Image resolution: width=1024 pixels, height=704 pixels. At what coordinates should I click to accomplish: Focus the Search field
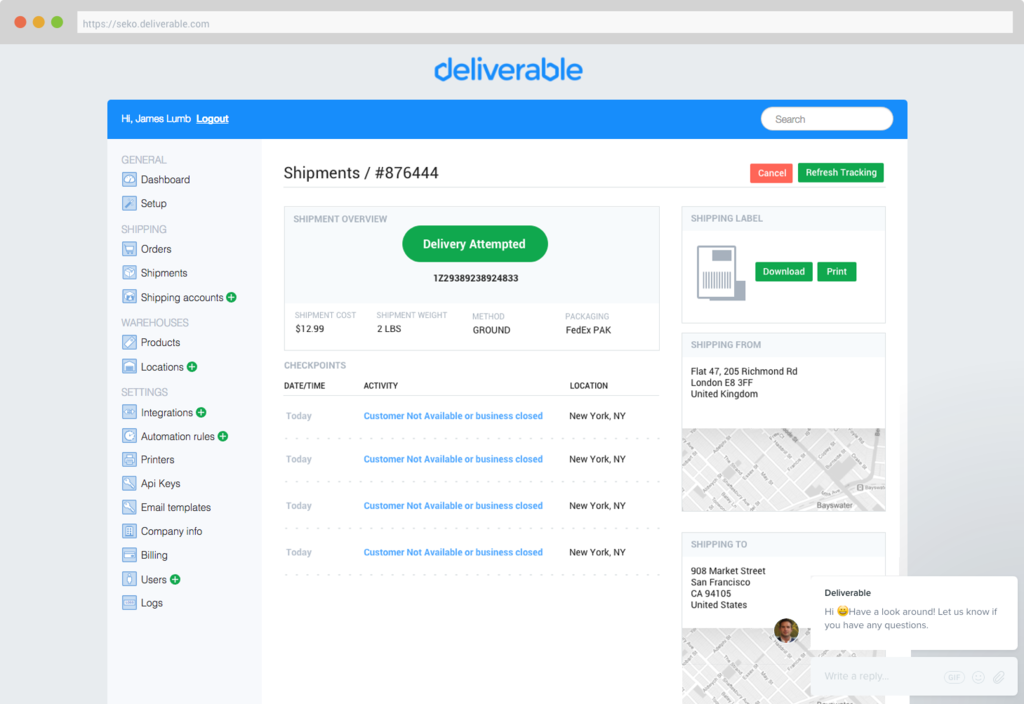pyautogui.click(x=827, y=119)
